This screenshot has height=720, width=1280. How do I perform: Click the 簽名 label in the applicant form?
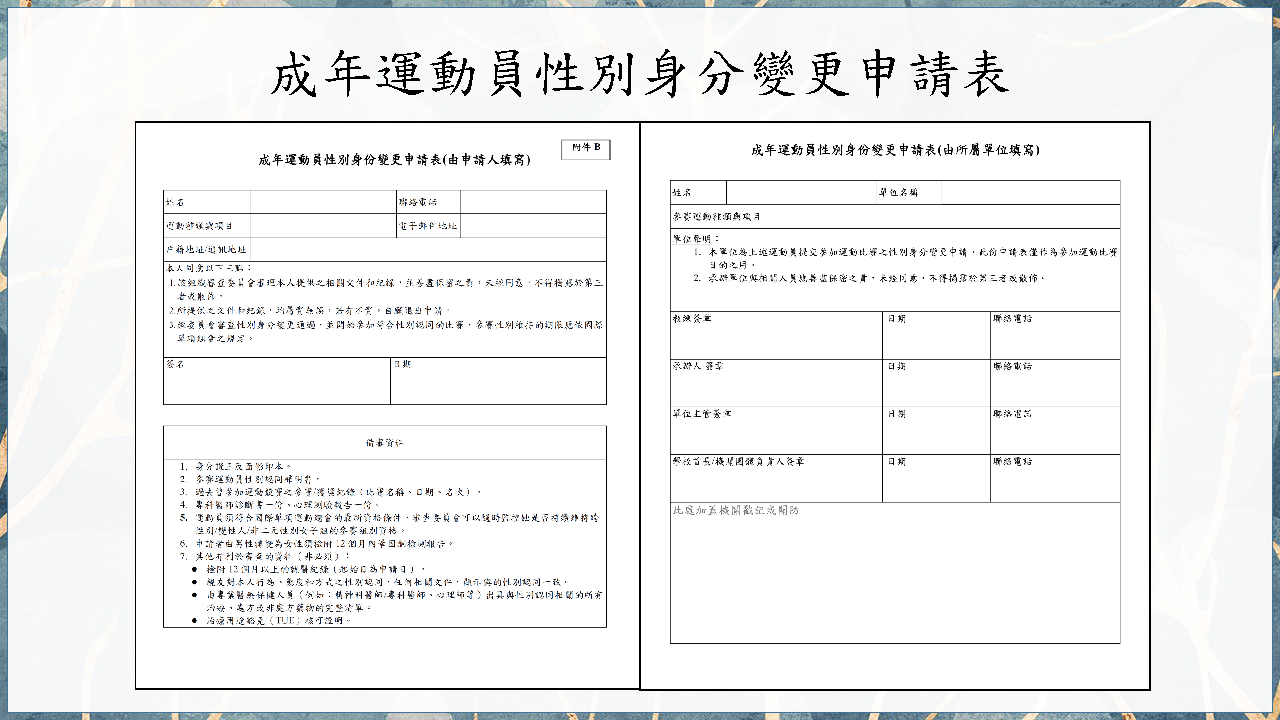(175, 364)
